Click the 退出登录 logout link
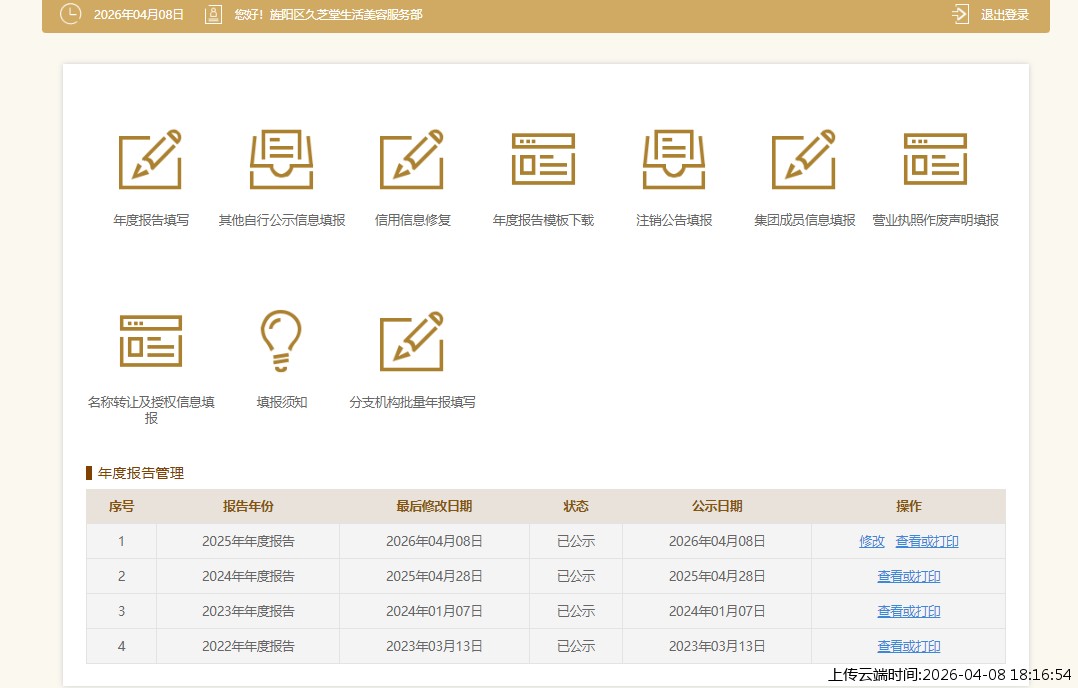Image resolution: width=1078 pixels, height=688 pixels. pyautogui.click(x=1004, y=15)
